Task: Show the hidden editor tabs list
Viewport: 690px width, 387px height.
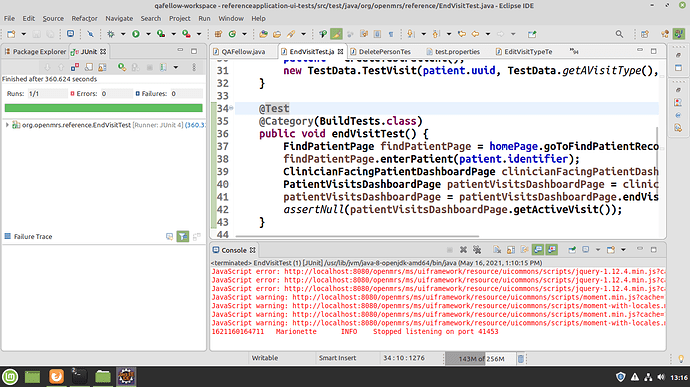Action: (x=574, y=52)
